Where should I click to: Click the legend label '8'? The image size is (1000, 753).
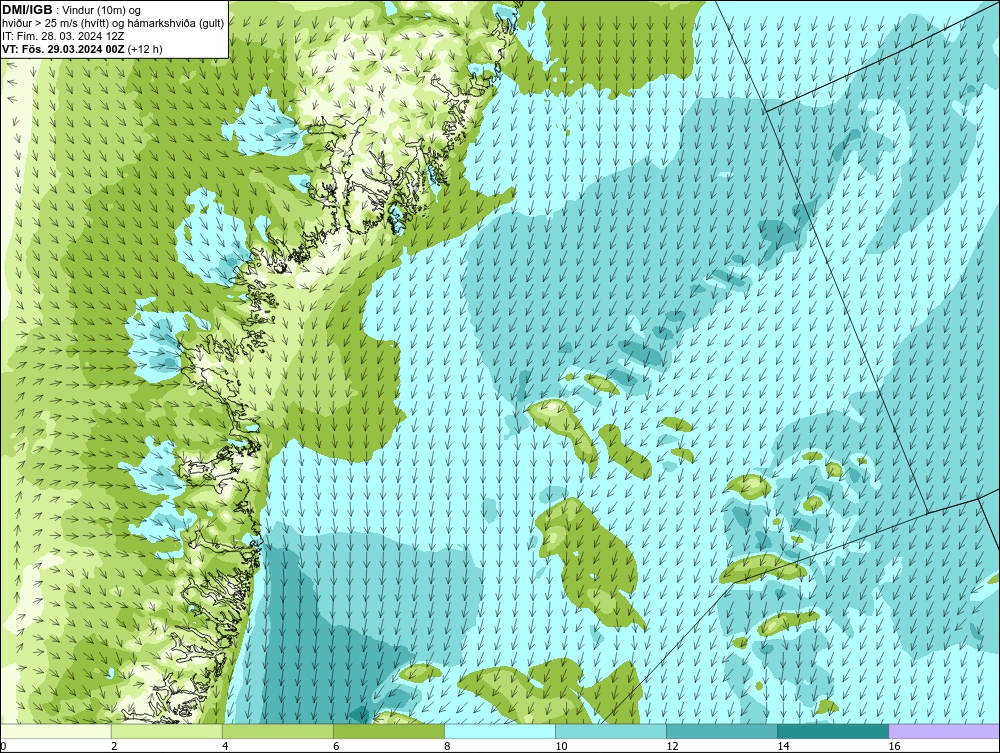point(448,746)
